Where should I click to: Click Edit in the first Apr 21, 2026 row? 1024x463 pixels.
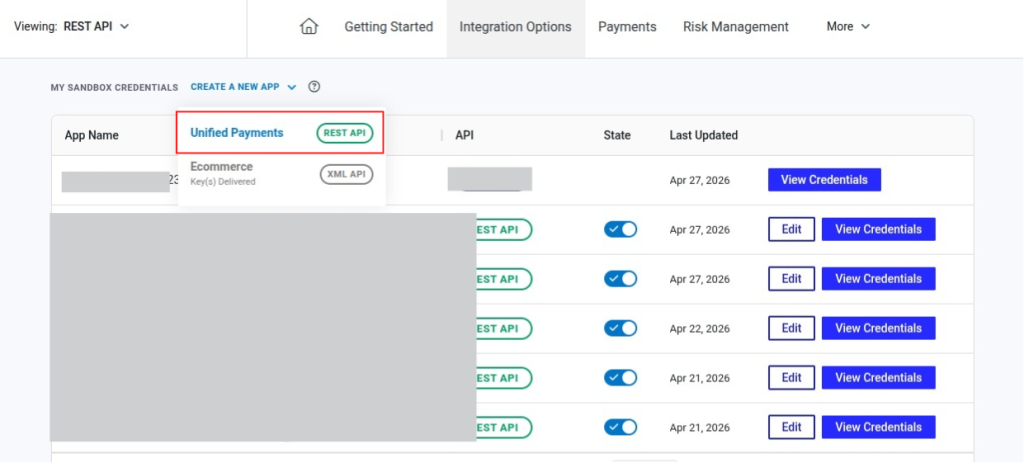tap(792, 378)
